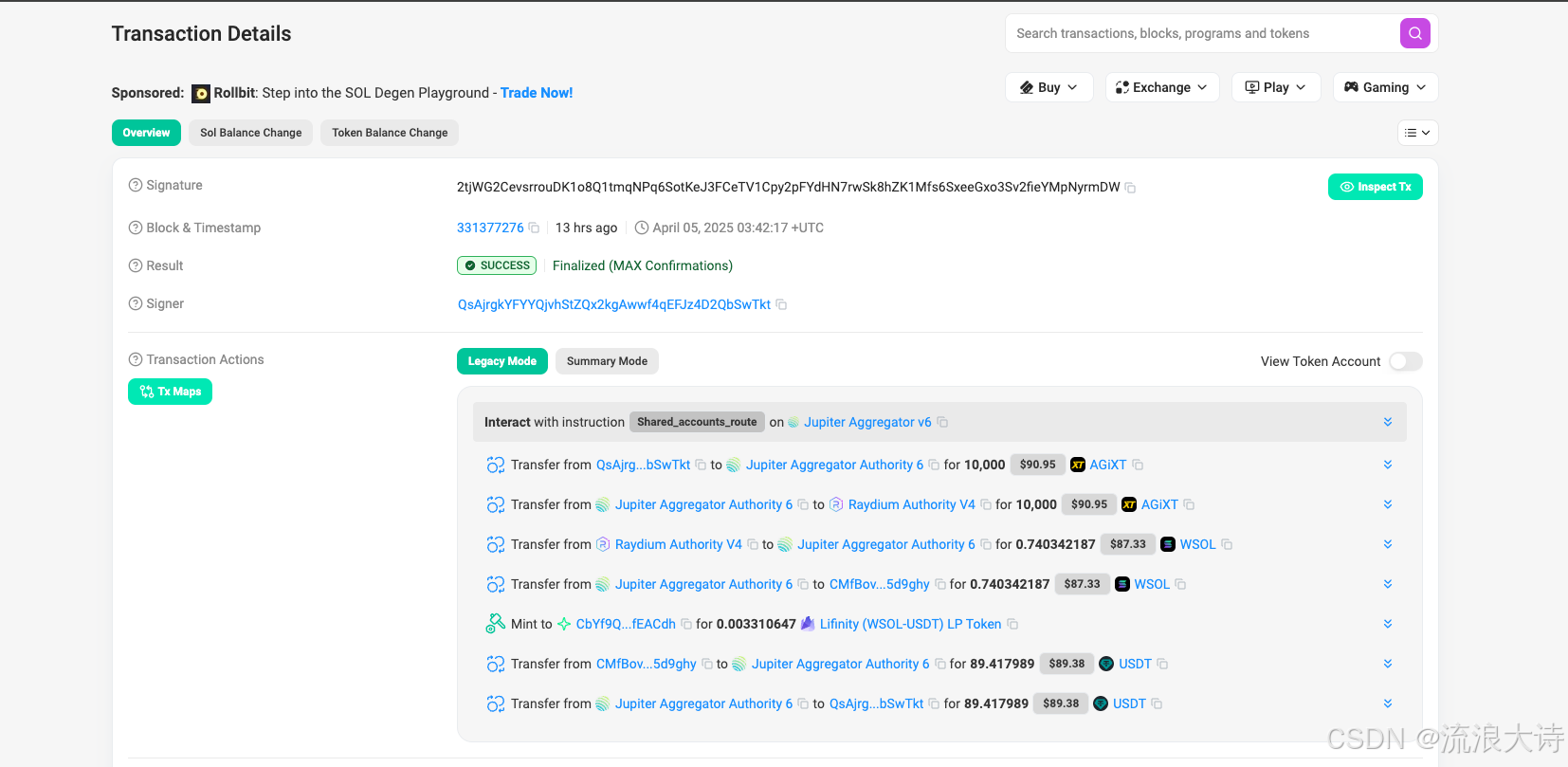Open the Gaming dropdown menu
Image resolution: width=1568 pixels, height=767 pixels.
(x=1385, y=87)
